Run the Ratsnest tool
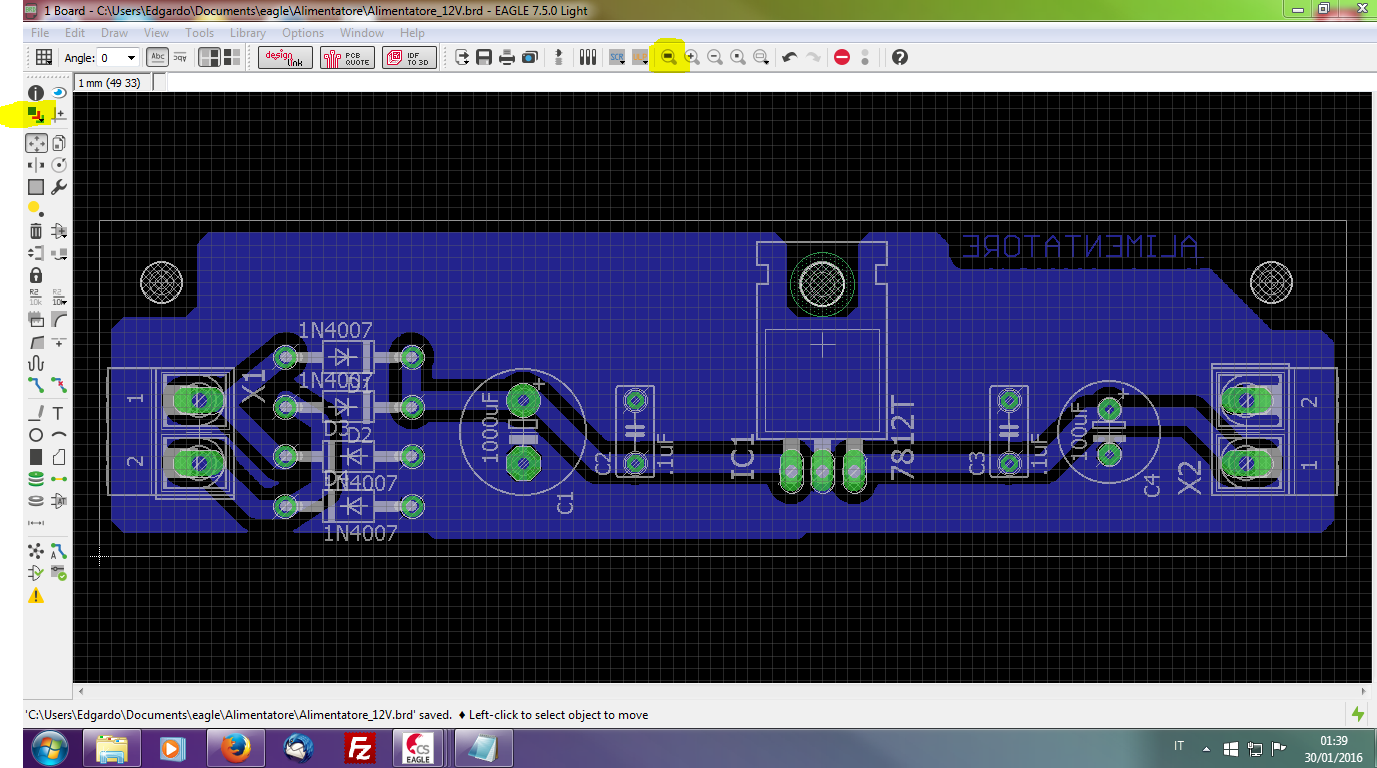 click(x=36, y=551)
